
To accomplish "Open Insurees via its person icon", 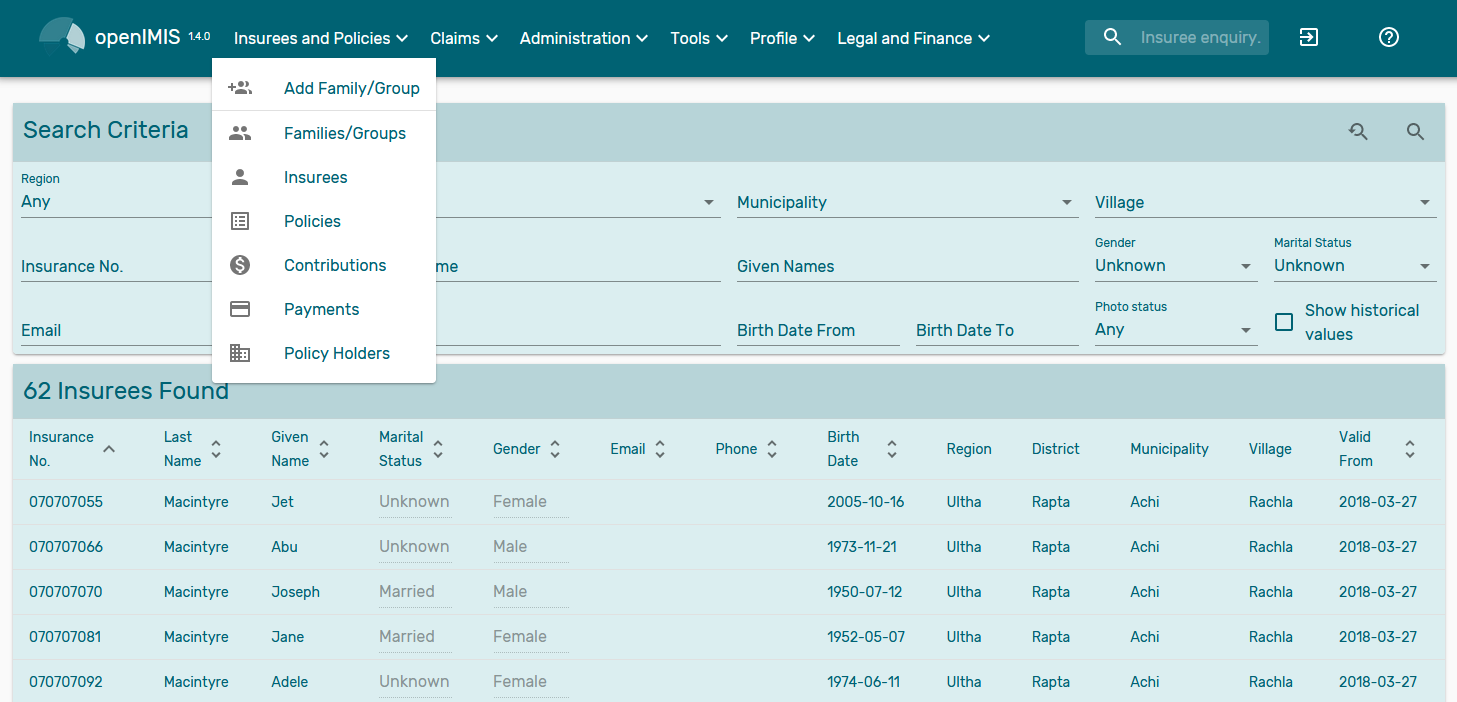I will (x=240, y=177).
